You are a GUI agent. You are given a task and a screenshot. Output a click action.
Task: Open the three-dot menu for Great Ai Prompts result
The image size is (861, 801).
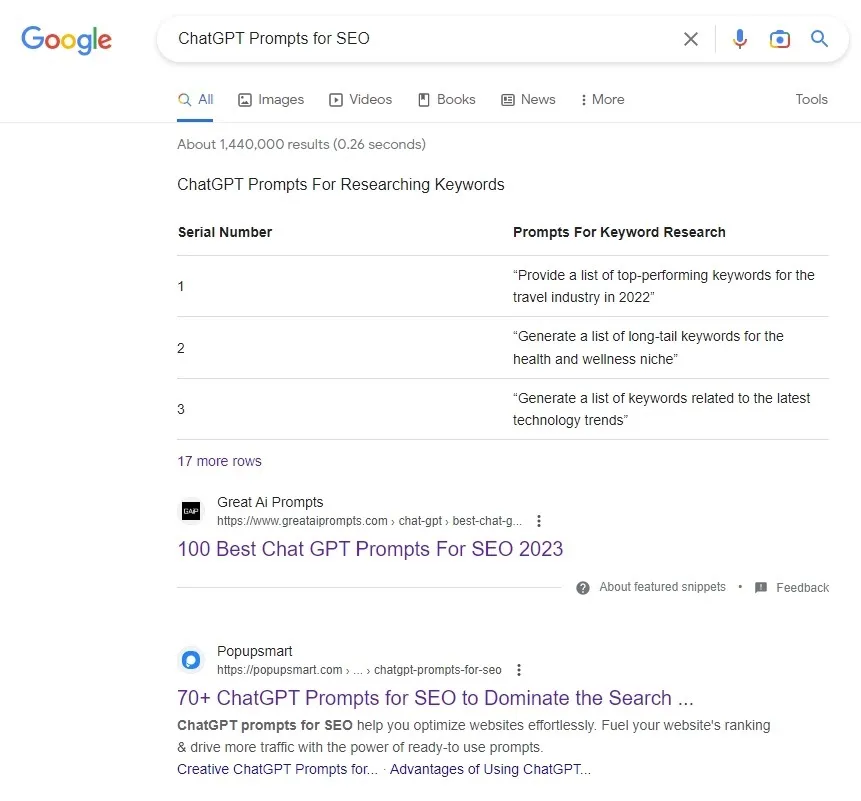539,521
